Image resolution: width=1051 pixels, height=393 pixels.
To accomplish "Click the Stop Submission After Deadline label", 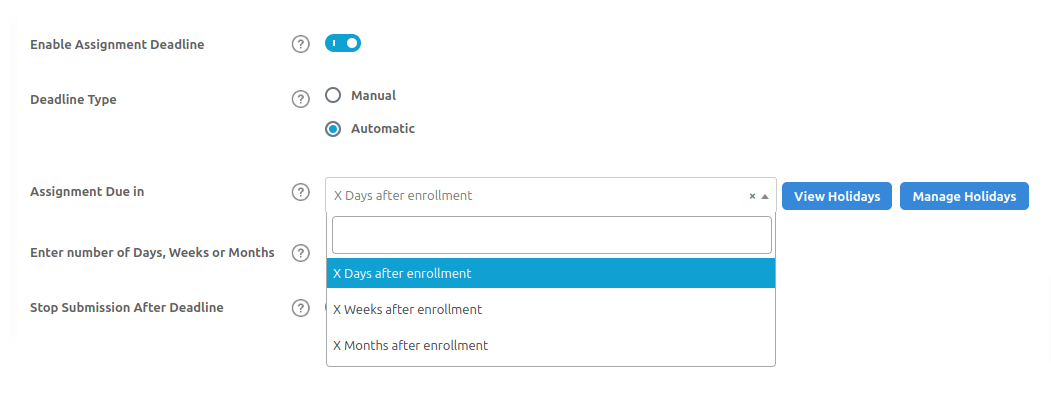I will pyautogui.click(x=127, y=308).
